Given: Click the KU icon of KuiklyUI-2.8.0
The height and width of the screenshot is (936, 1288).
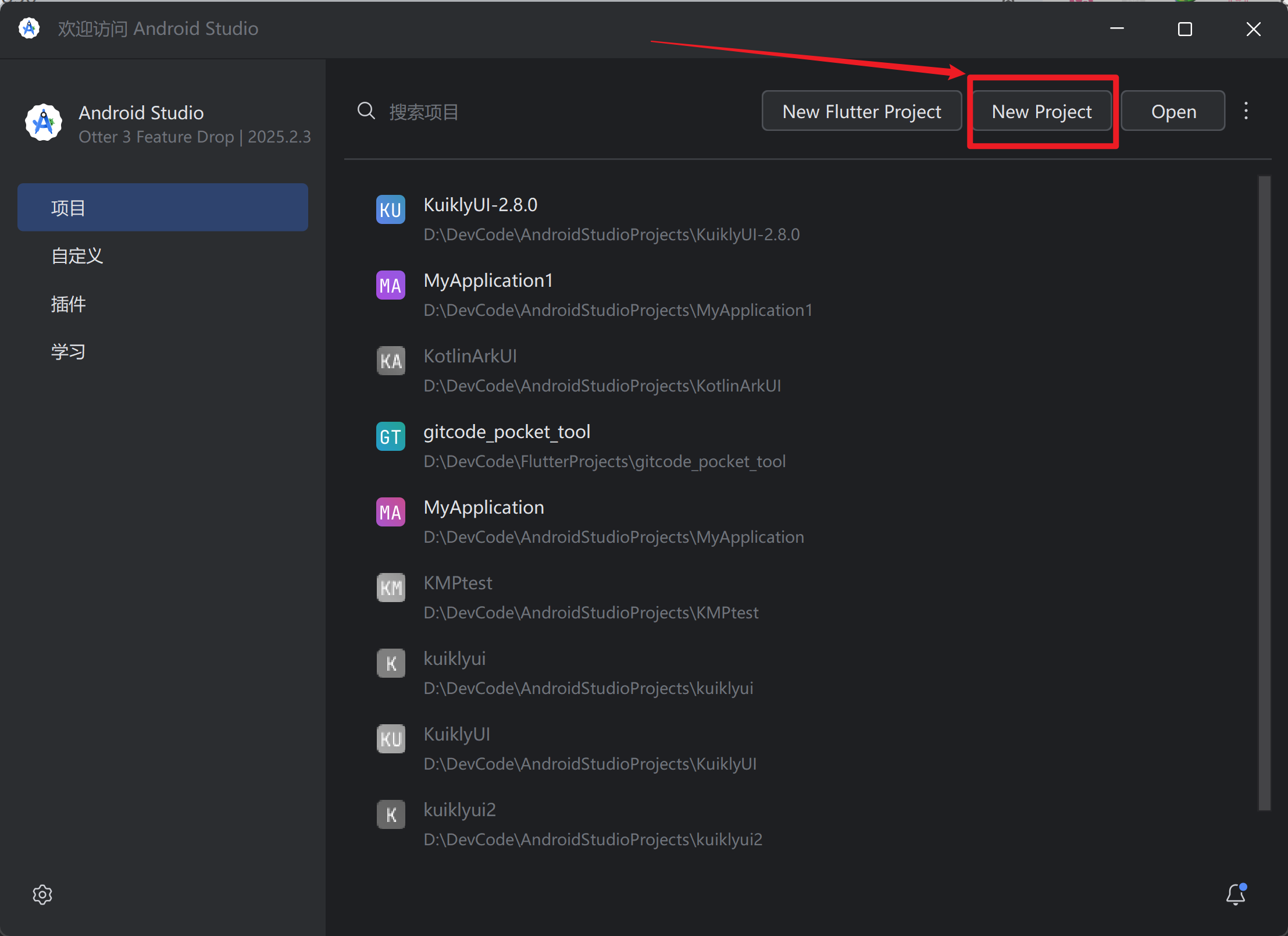Looking at the screenshot, I should click(391, 209).
